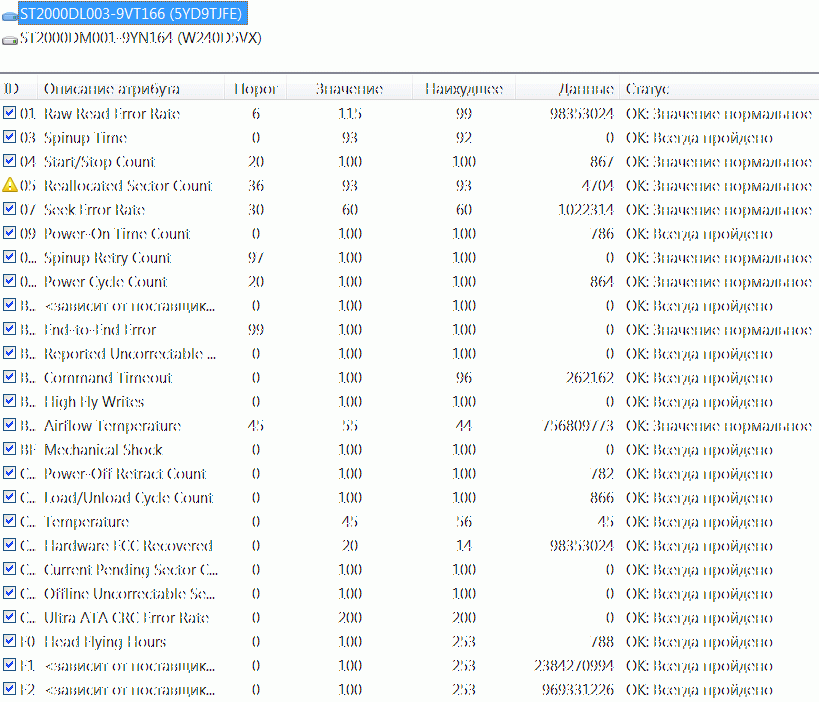Click Head Flying Hours data 788
The image size is (819, 702).
pyautogui.click(x=602, y=642)
